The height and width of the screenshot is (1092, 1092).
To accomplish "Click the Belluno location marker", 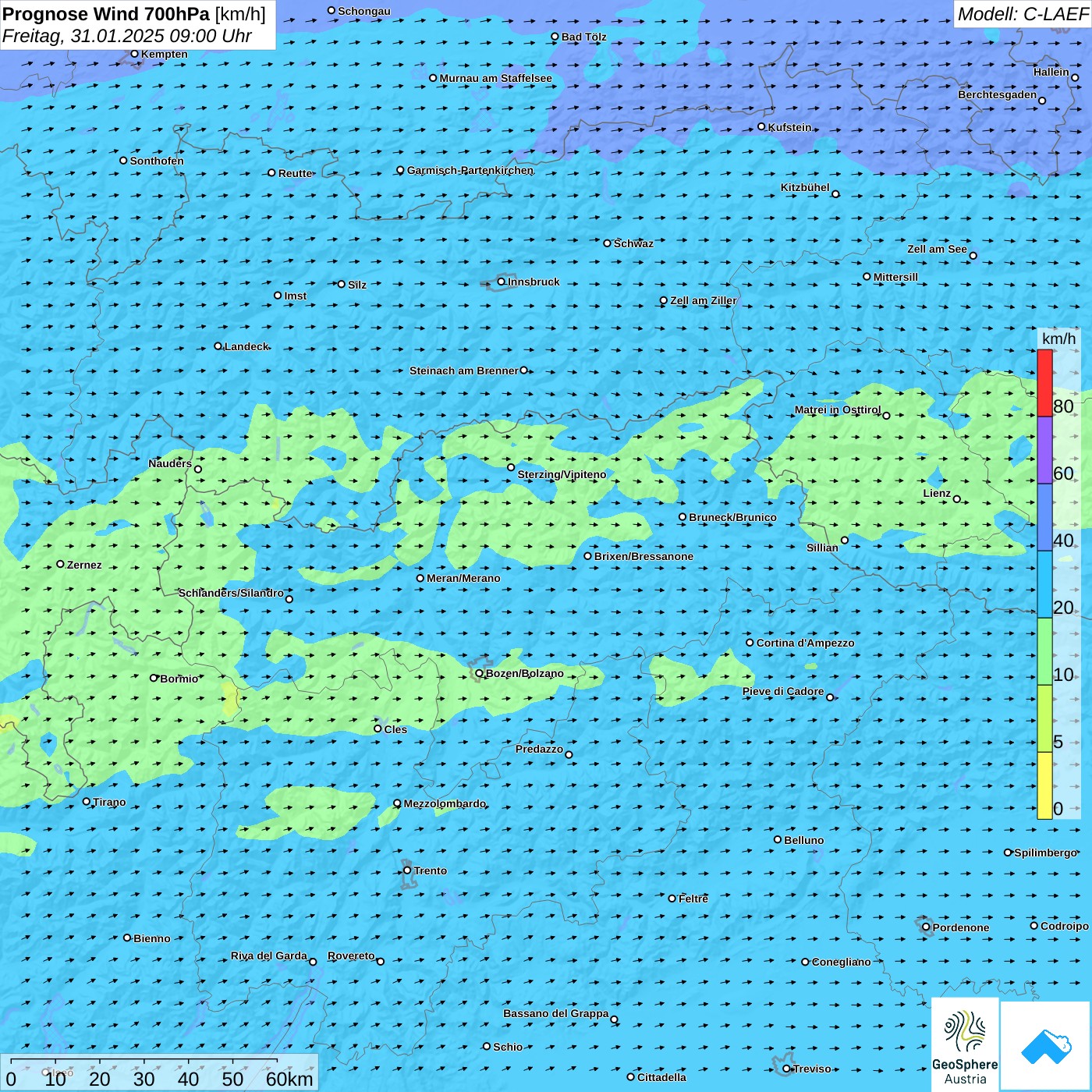I will 778,839.
